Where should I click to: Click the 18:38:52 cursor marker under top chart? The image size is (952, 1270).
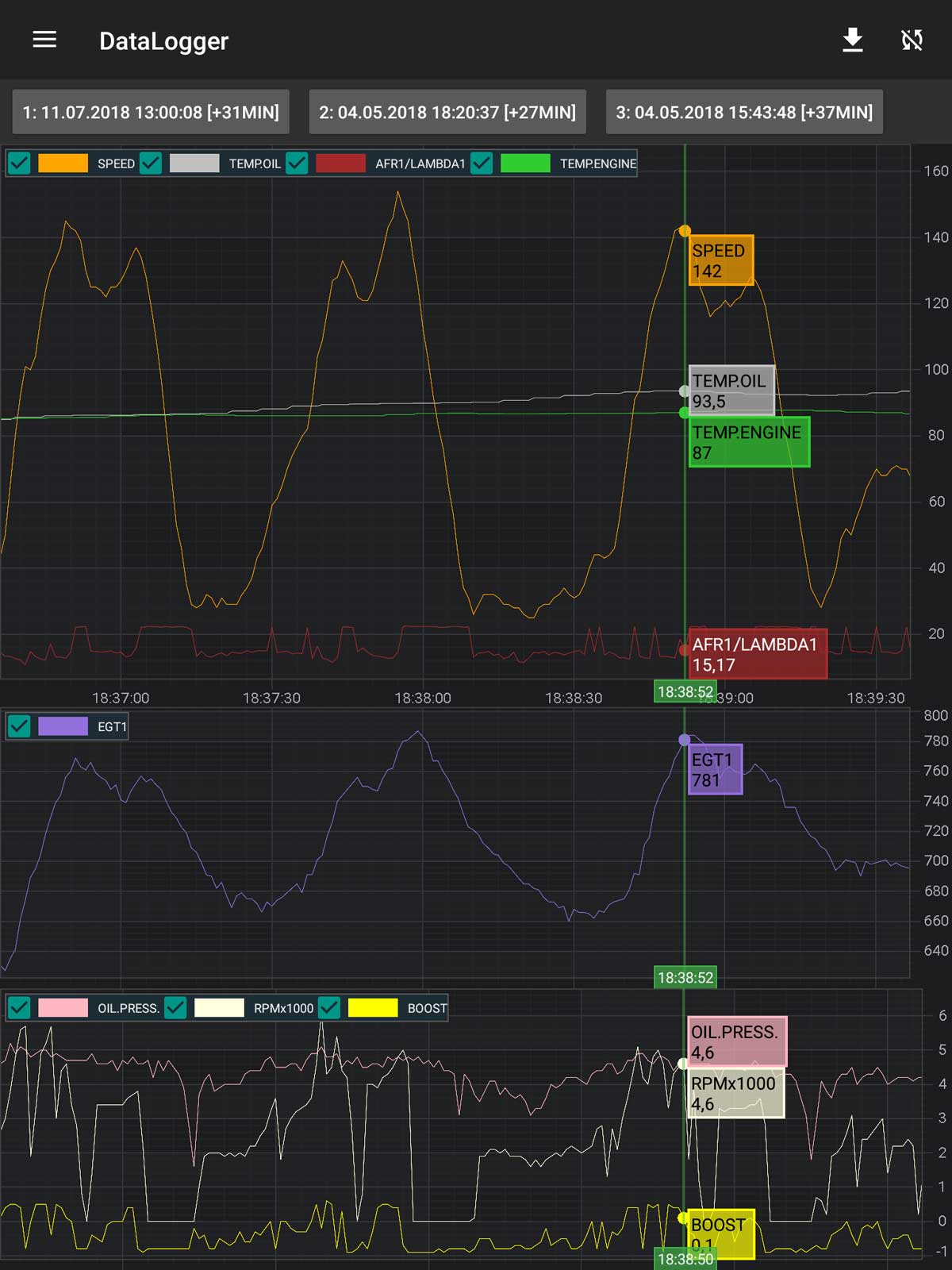(685, 691)
